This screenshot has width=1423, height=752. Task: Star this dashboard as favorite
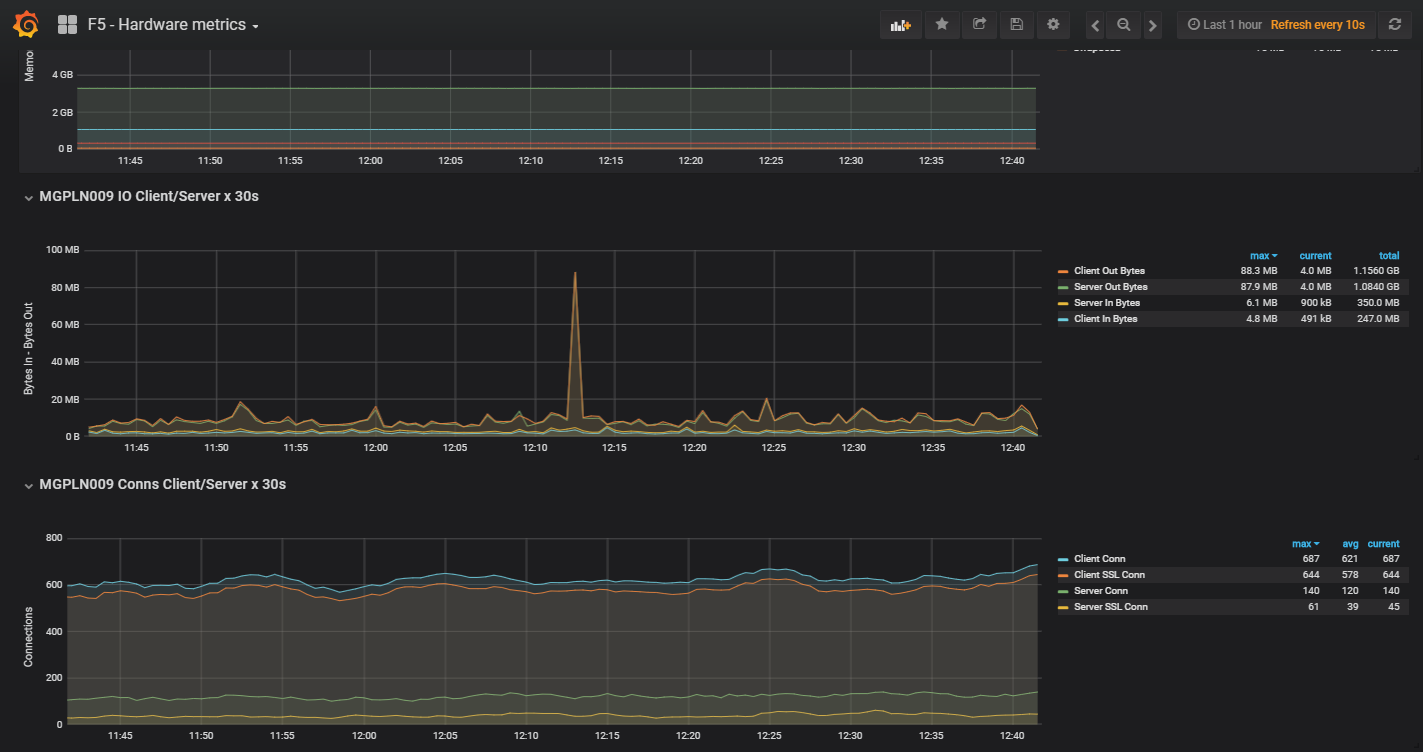pyautogui.click(x=942, y=25)
